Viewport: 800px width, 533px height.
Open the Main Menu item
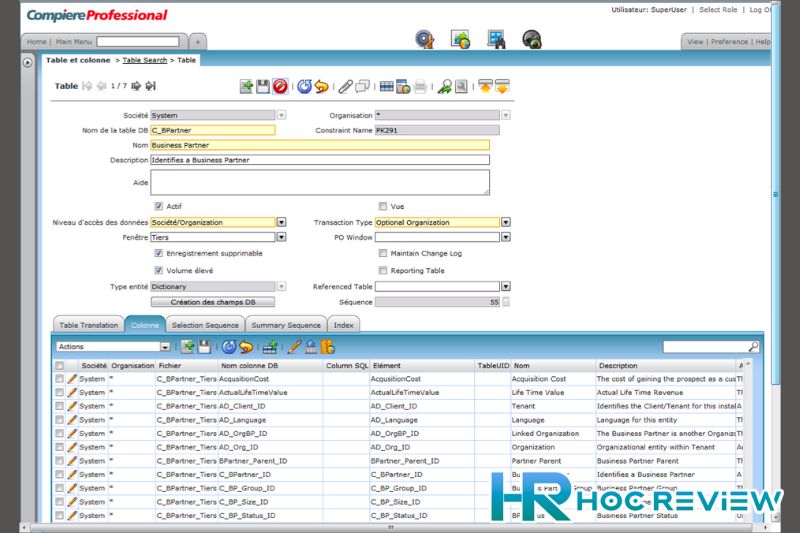pos(73,41)
